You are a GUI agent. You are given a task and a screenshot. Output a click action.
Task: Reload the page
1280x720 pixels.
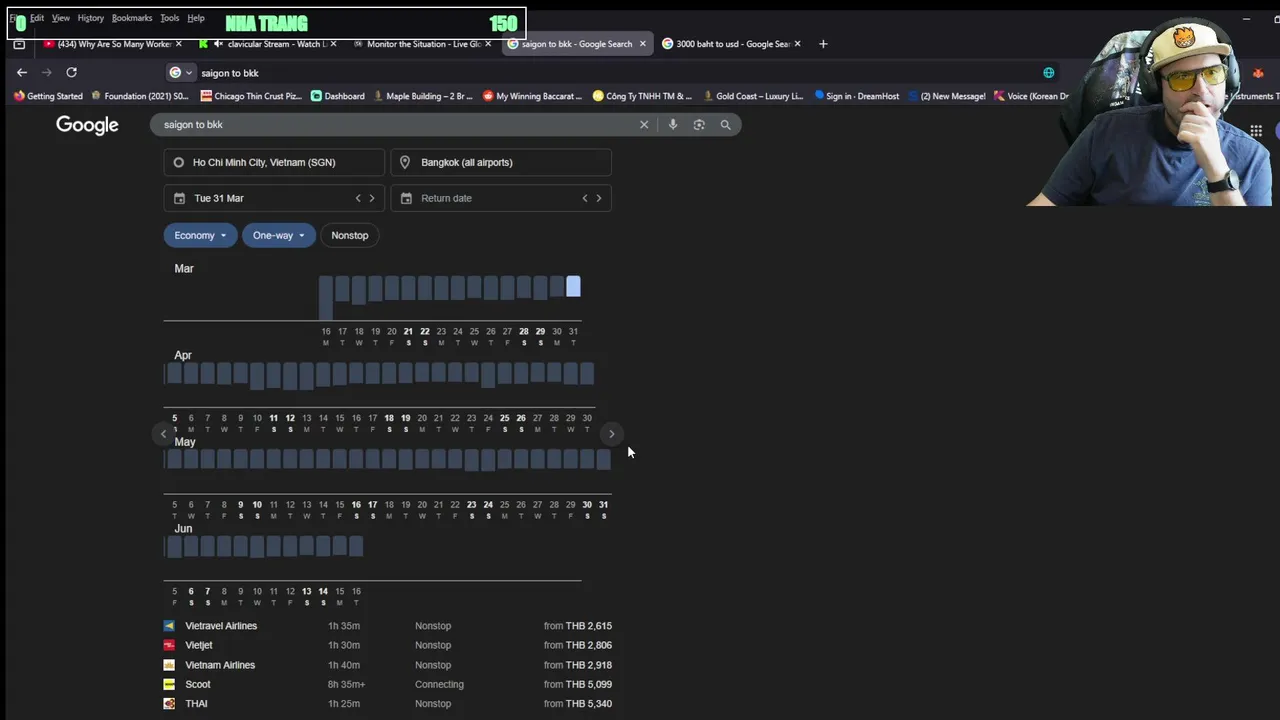pyautogui.click(x=71, y=72)
